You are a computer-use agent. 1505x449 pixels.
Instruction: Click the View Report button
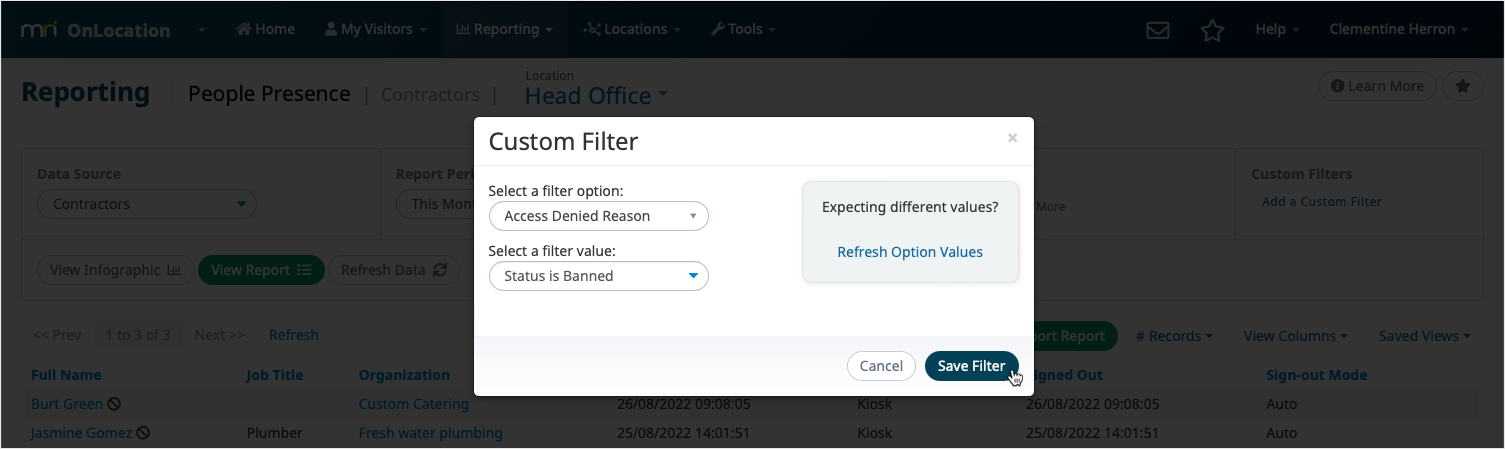[x=261, y=270]
